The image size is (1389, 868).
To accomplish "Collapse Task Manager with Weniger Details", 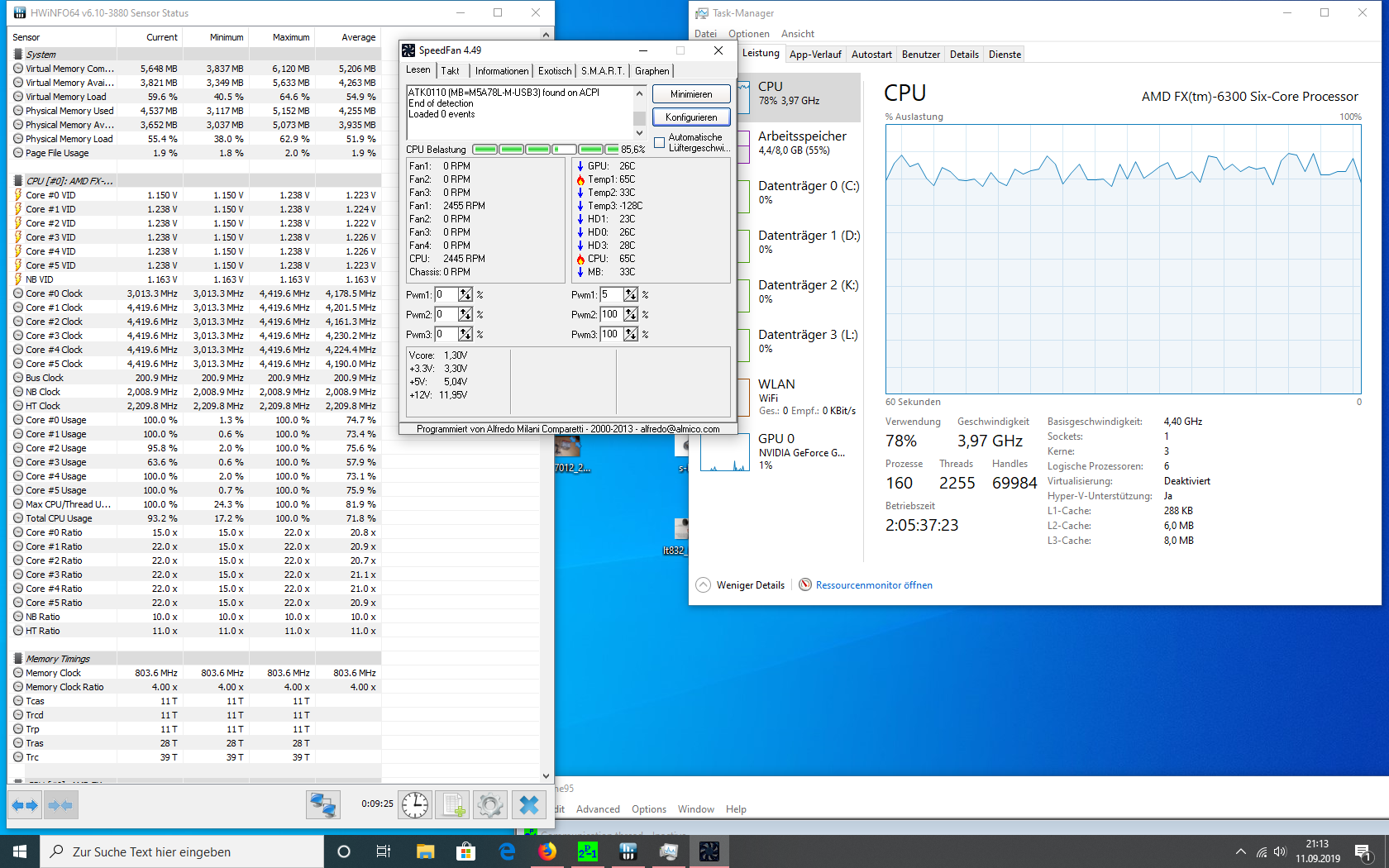I will pos(740,584).
